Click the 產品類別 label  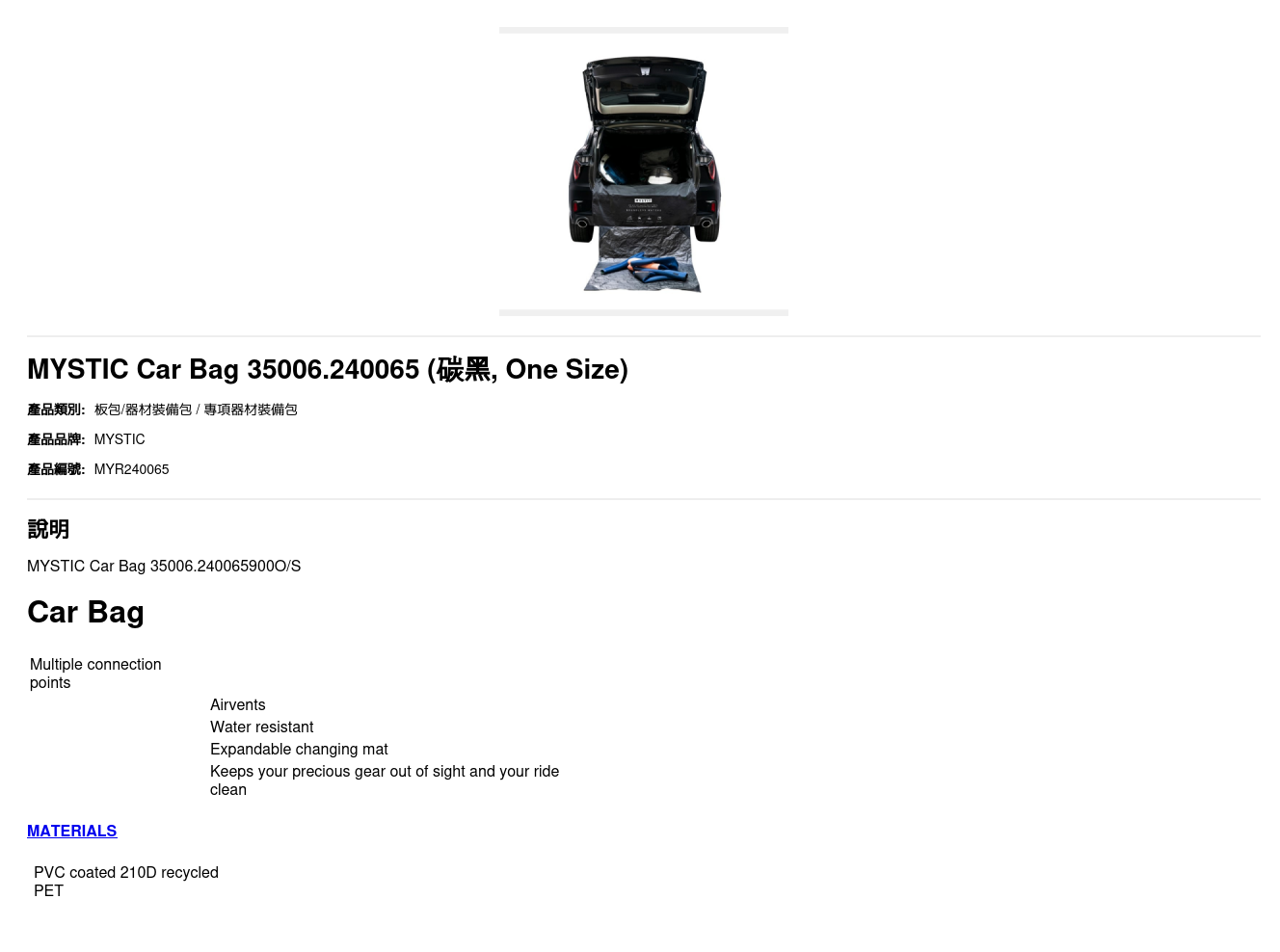(x=56, y=410)
